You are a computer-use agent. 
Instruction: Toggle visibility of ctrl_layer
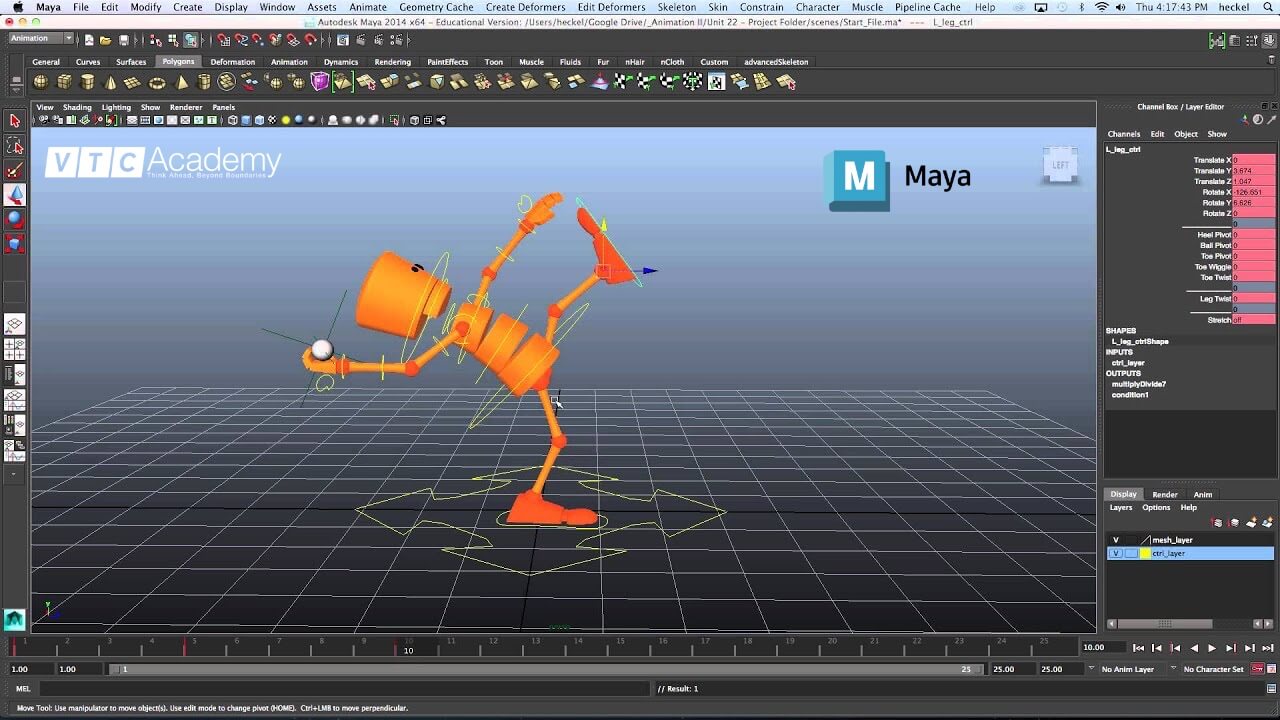1116,553
